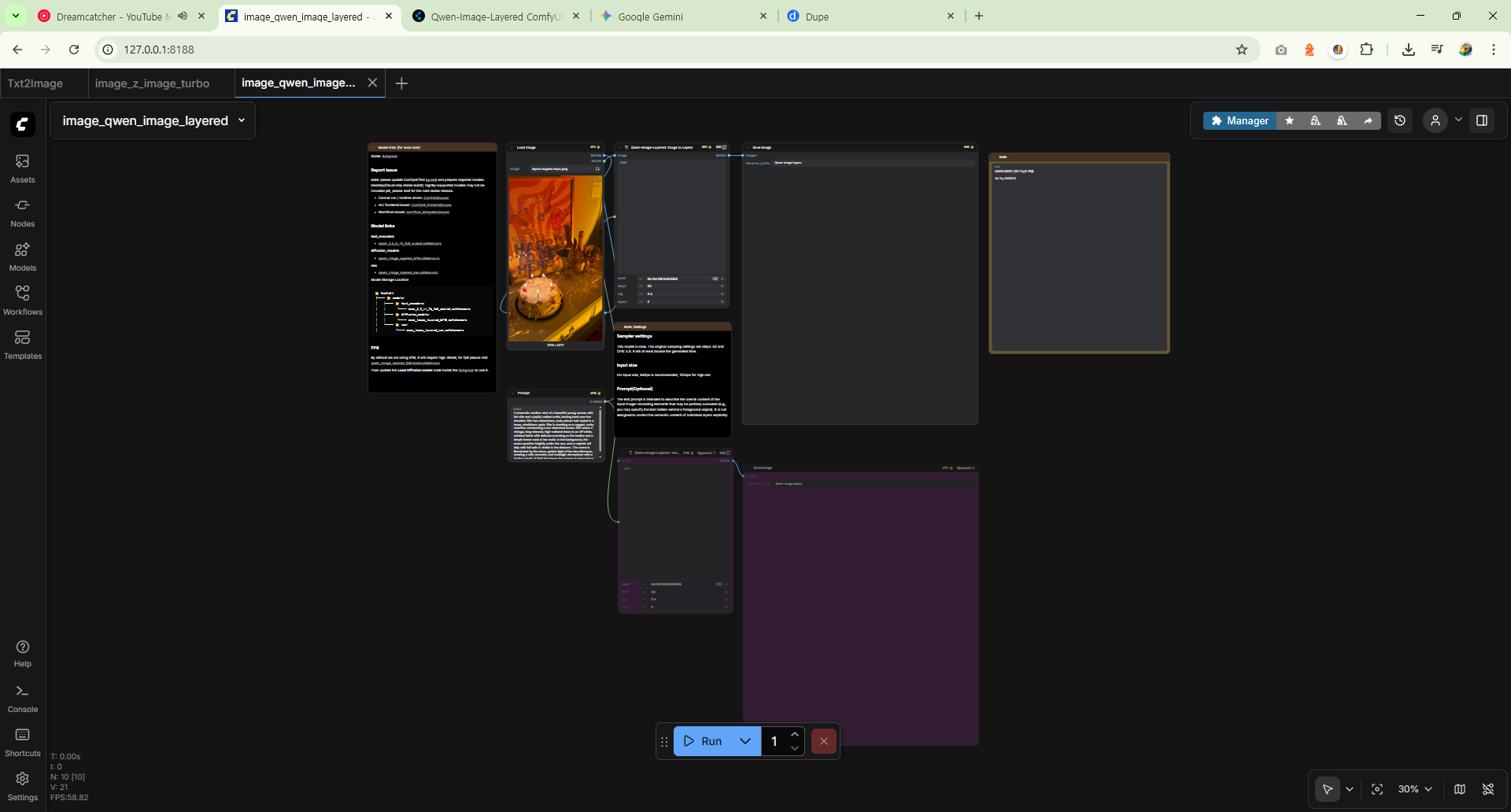Increase the batch count stepper
This screenshot has width=1511, height=812.
pyautogui.click(x=795, y=734)
